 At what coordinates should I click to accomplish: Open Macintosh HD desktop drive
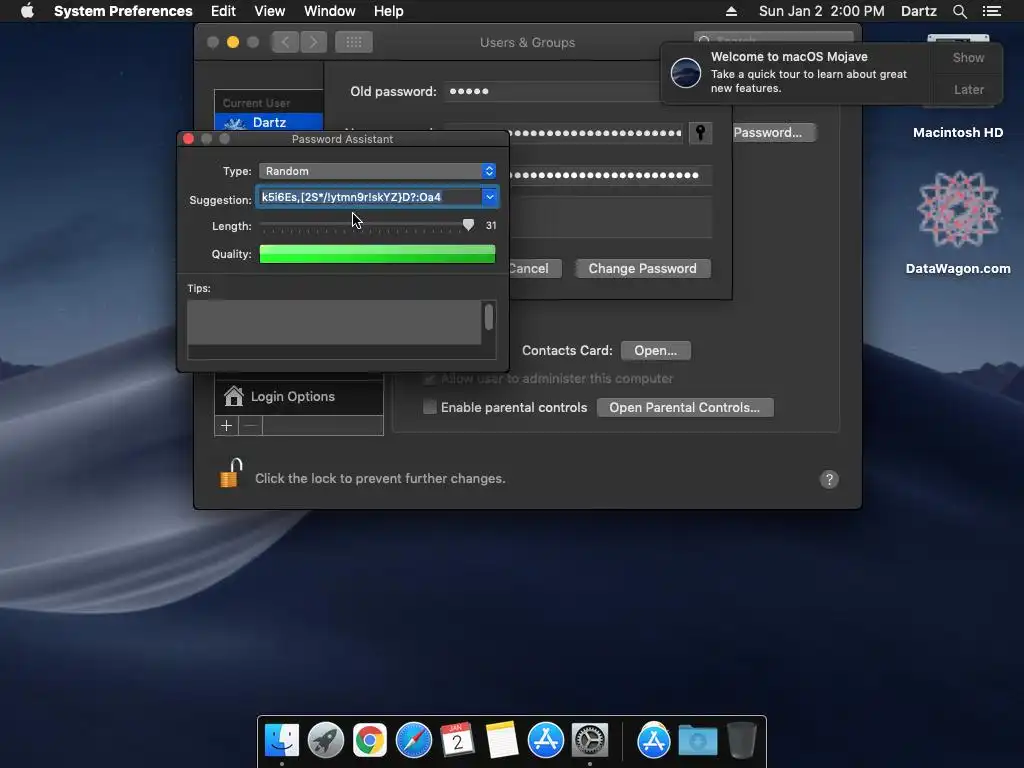coord(958,132)
